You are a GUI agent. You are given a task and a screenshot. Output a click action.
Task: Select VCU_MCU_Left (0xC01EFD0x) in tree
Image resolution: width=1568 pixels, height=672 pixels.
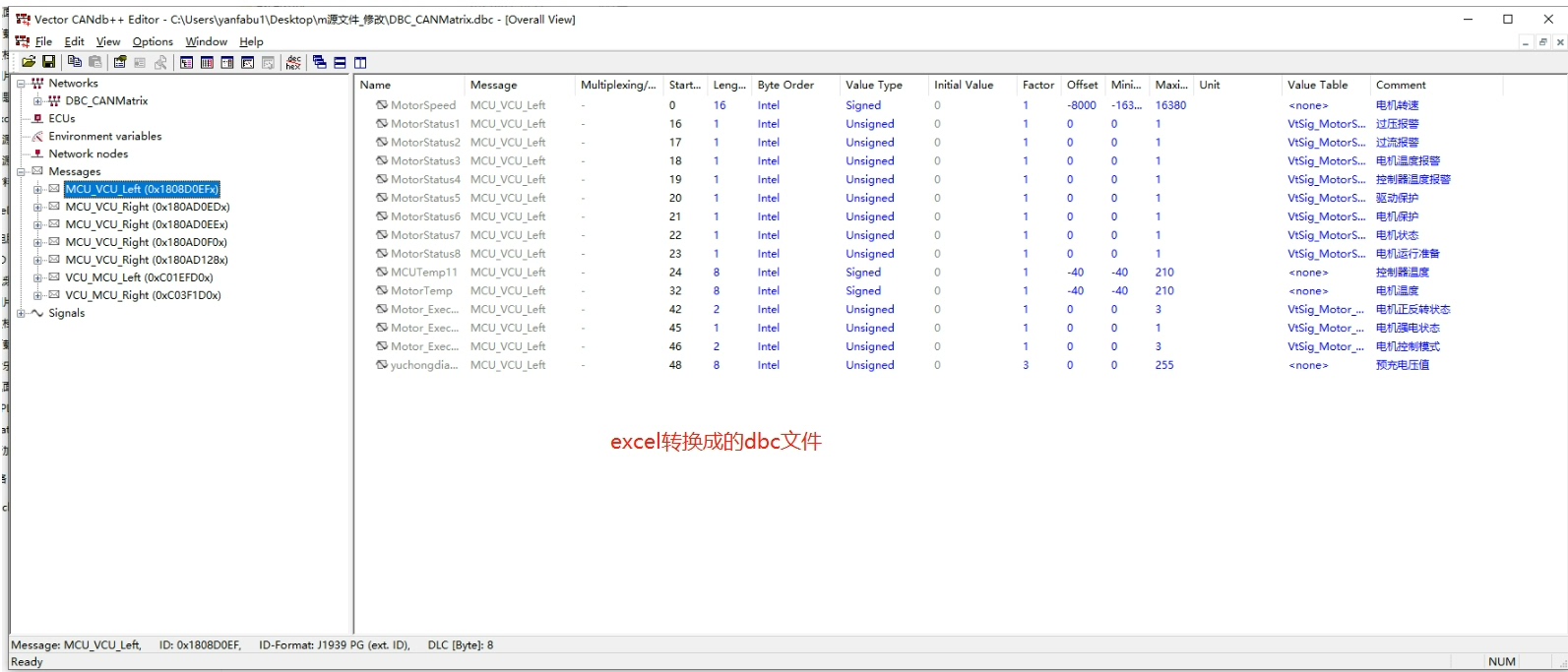click(x=139, y=277)
